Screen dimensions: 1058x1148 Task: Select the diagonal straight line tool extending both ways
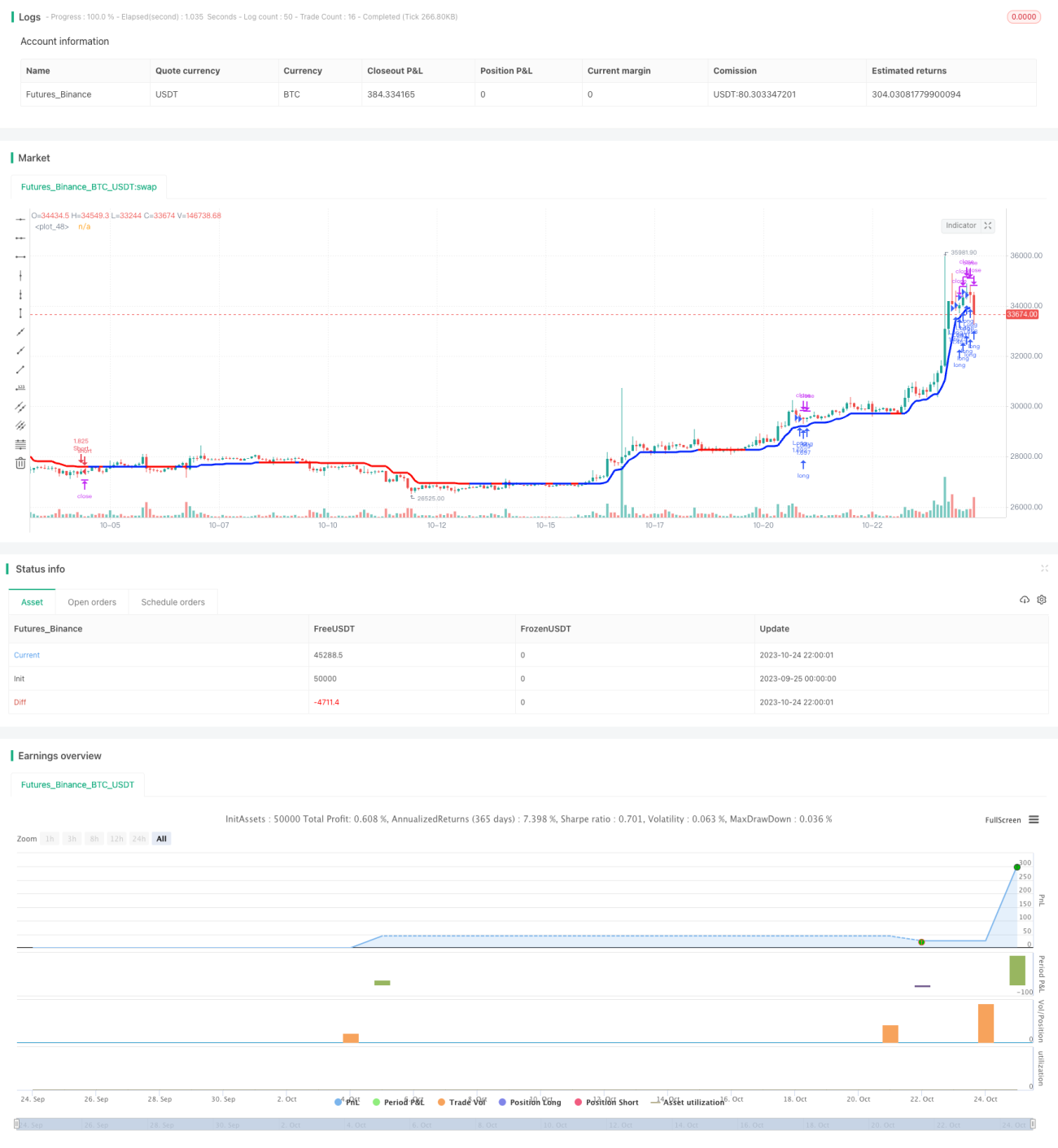[x=20, y=332]
